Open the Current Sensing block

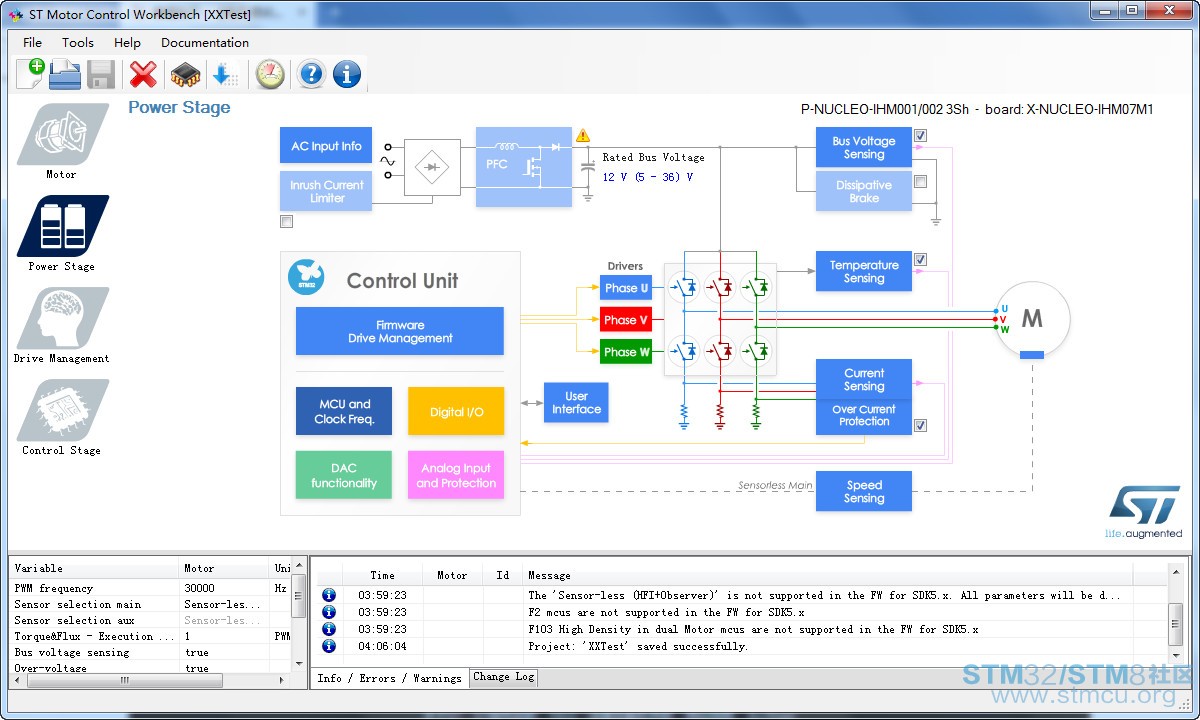[x=864, y=379]
